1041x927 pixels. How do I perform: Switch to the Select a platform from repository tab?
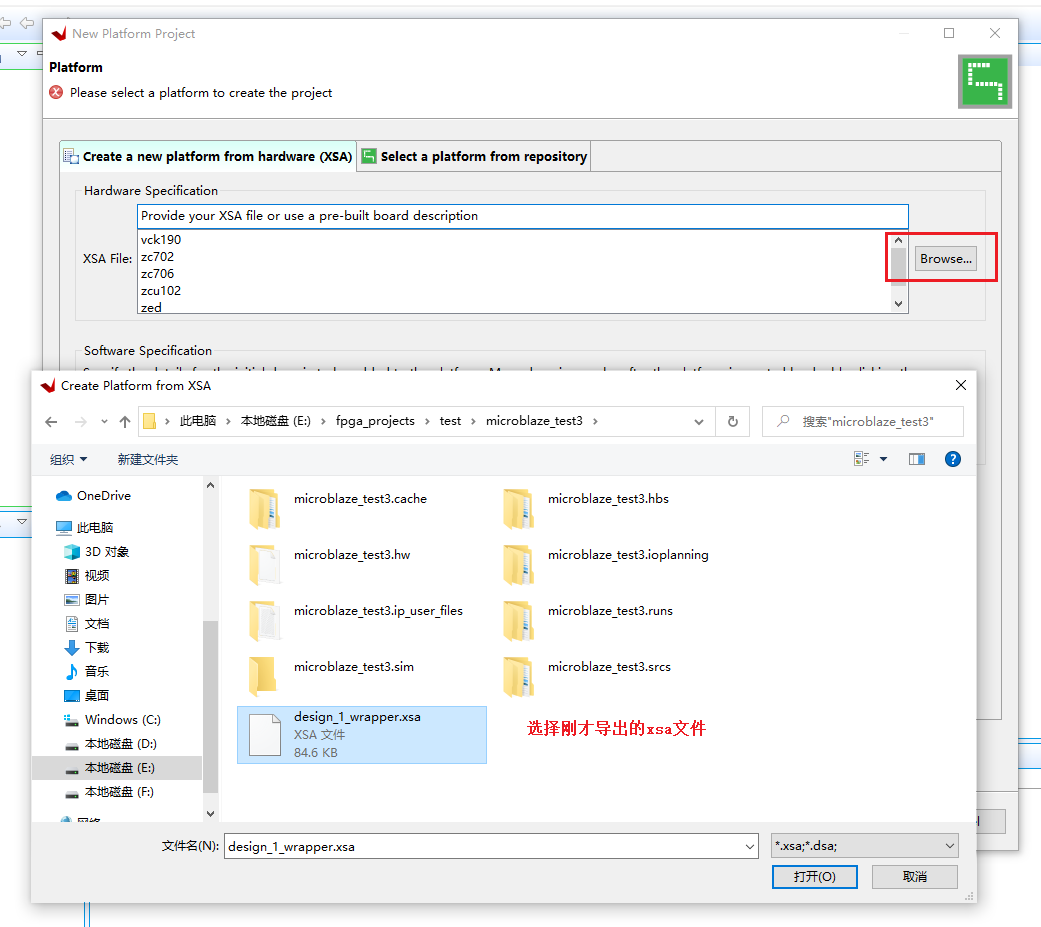(473, 155)
